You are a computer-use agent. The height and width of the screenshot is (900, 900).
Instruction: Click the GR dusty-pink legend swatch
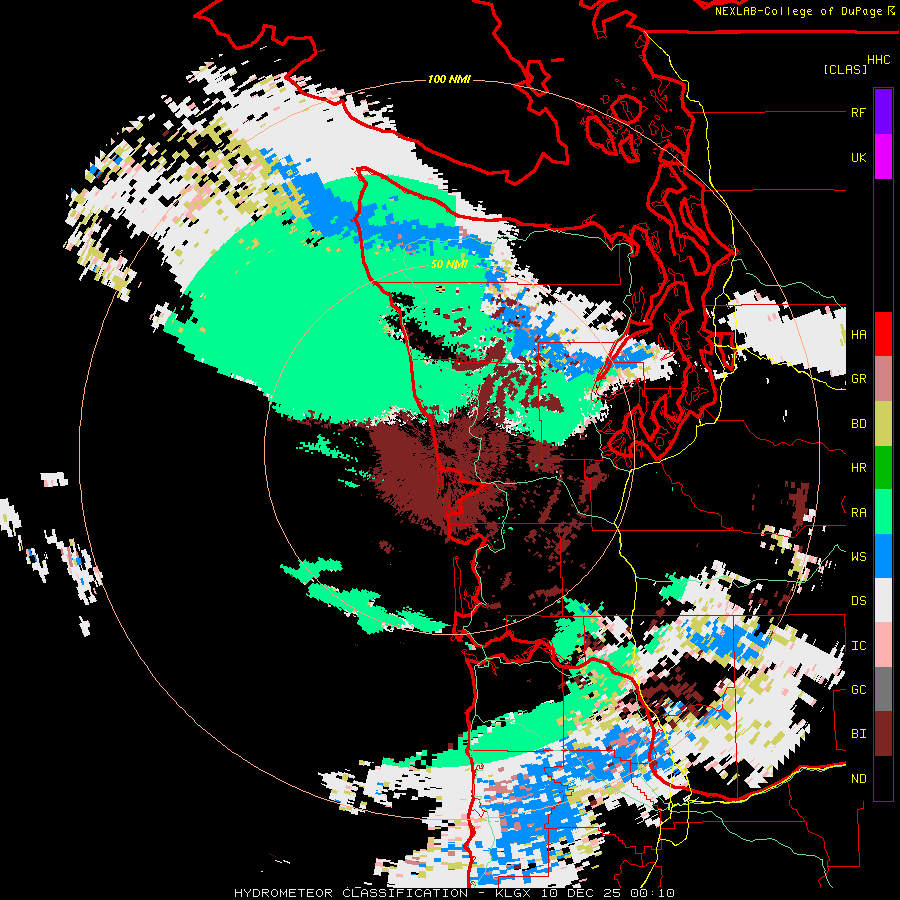pos(883,379)
